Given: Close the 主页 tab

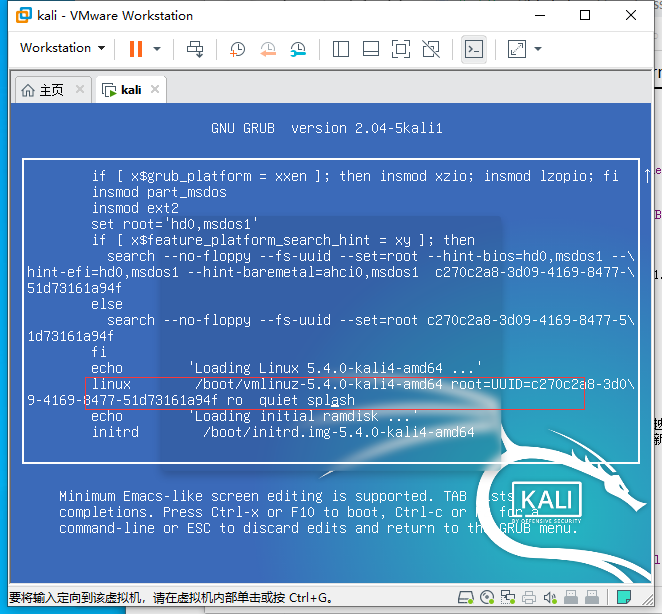Looking at the screenshot, I should click(80, 89).
